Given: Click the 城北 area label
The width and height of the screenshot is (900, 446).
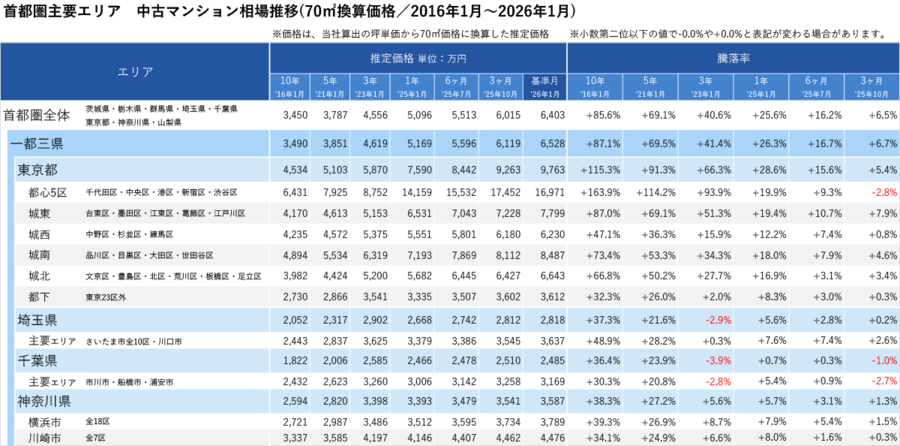Looking at the screenshot, I should 40,276.
